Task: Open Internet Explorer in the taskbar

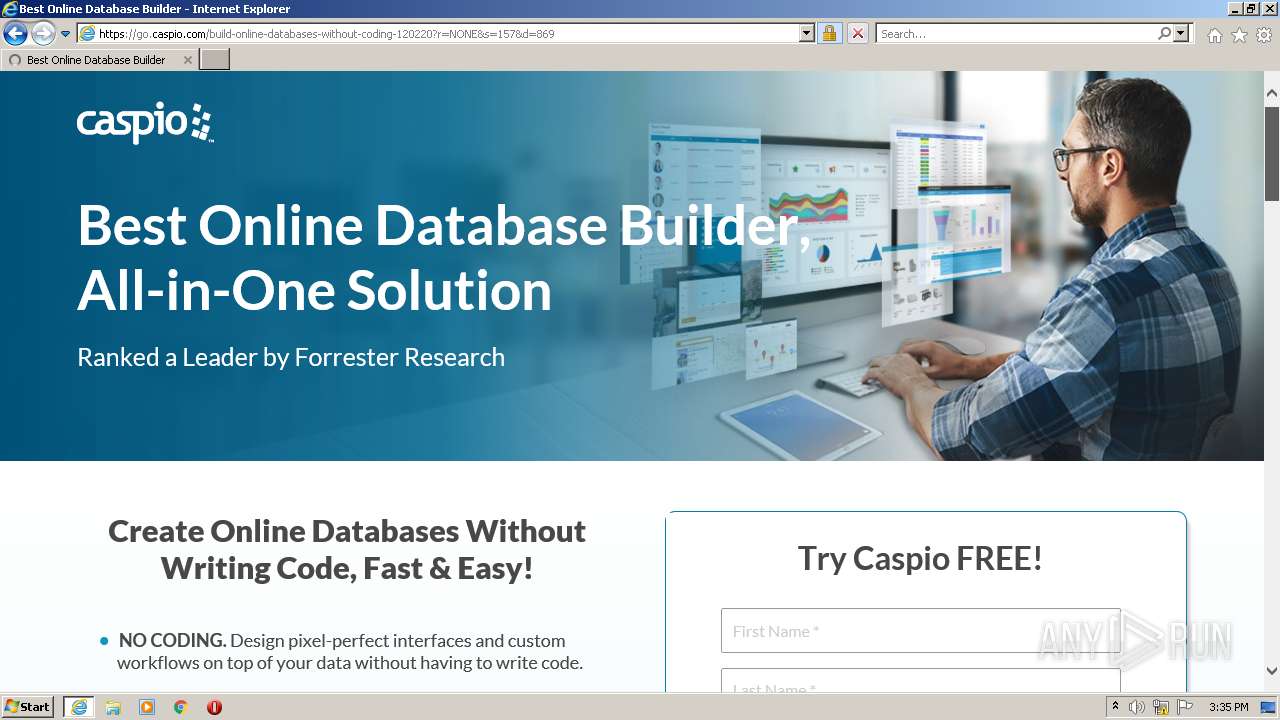Action: pos(79,707)
